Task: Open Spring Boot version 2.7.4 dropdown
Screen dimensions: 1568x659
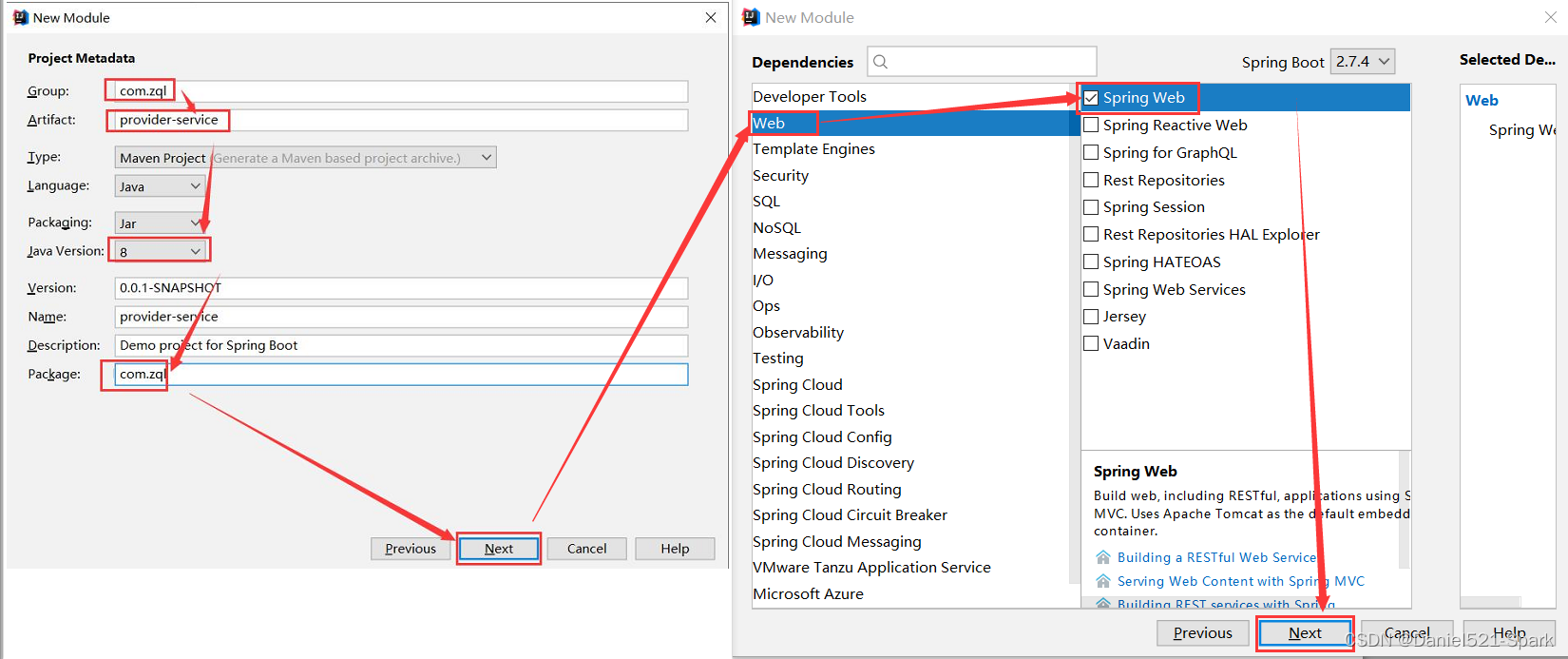Action: tap(1363, 62)
